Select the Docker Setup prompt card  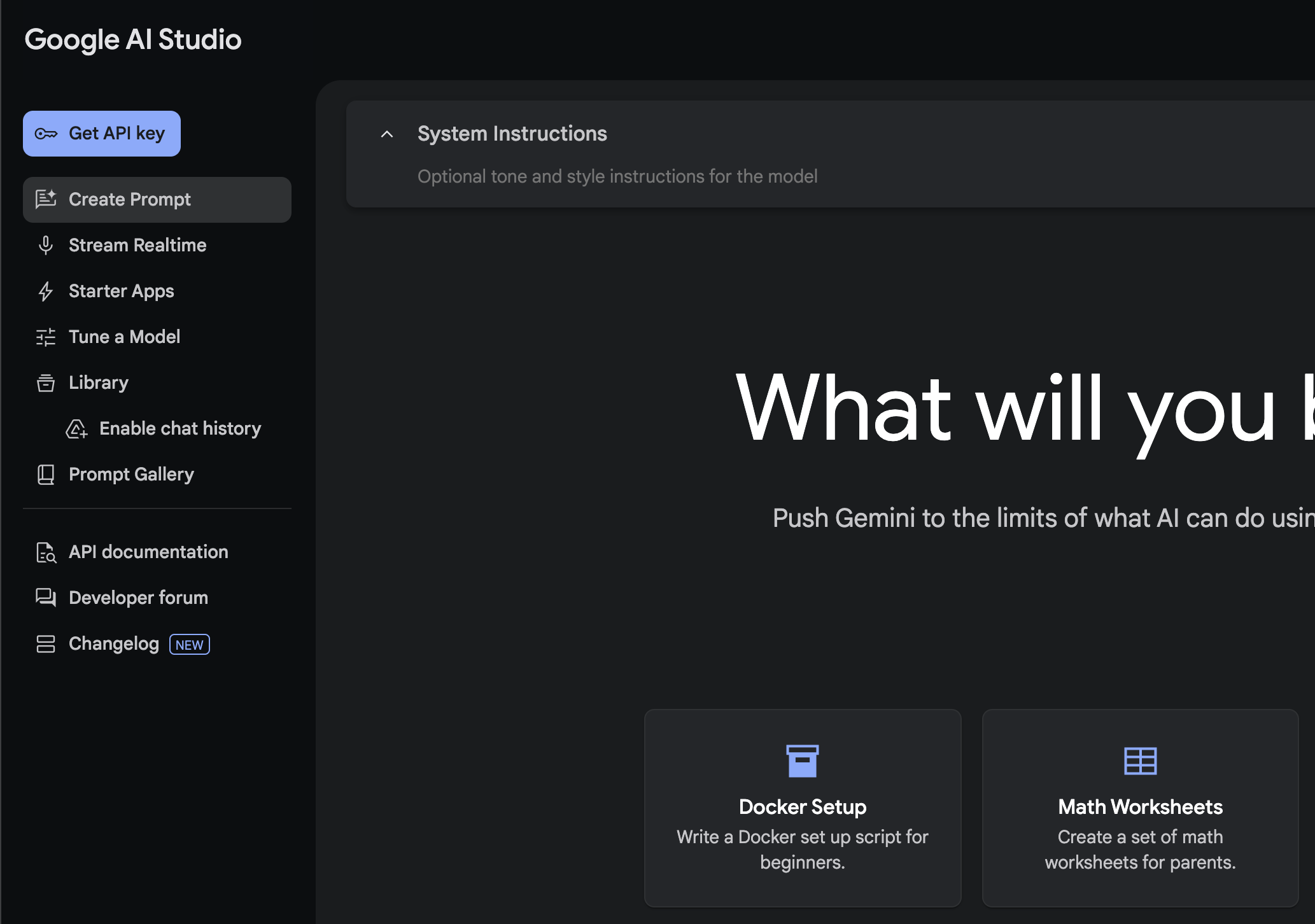(802, 808)
